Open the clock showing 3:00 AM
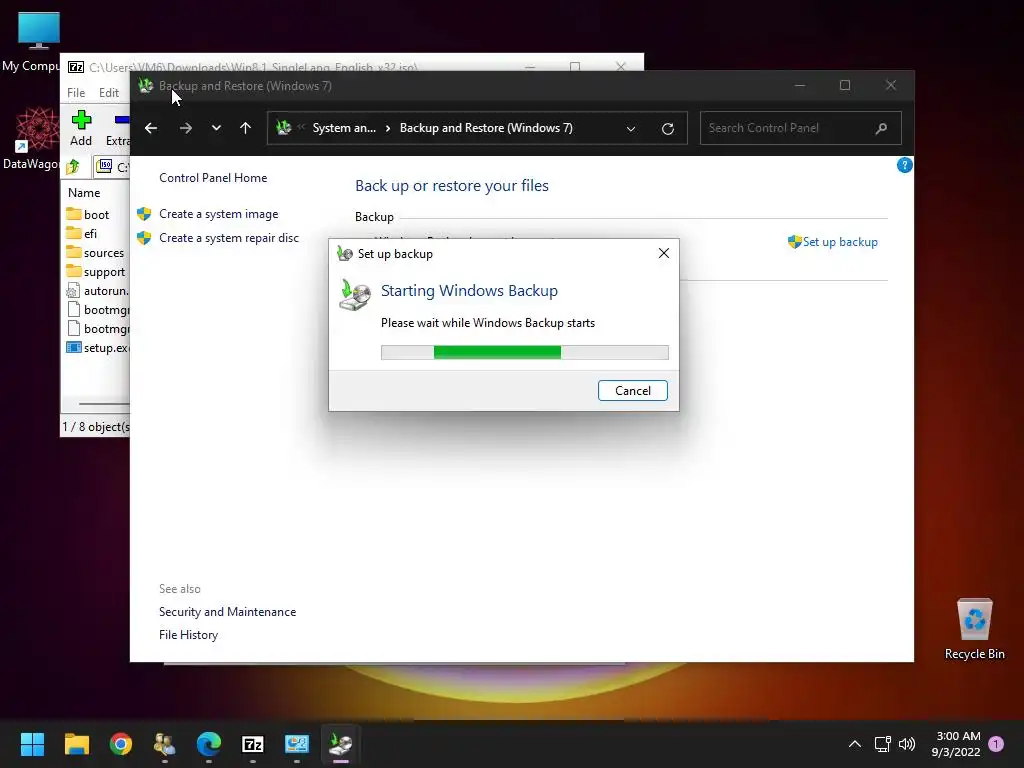The width and height of the screenshot is (1024, 768). 956,744
